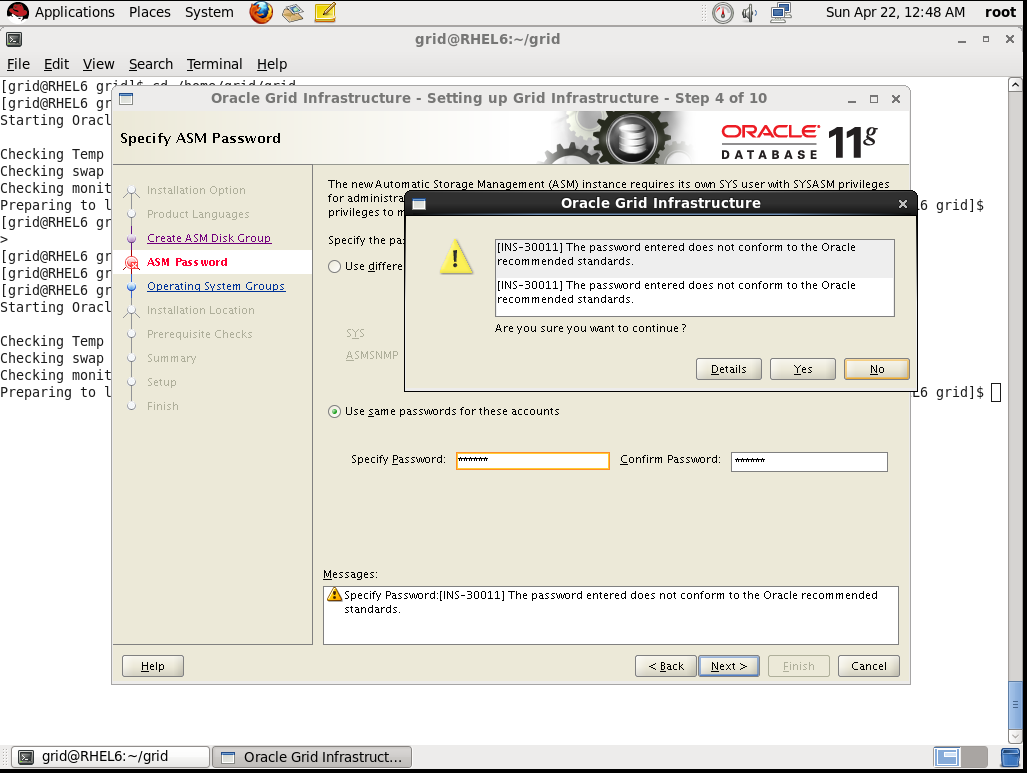Click the yellow warning exclamation icon
The width and height of the screenshot is (1027, 773).
[x=456, y=257]
